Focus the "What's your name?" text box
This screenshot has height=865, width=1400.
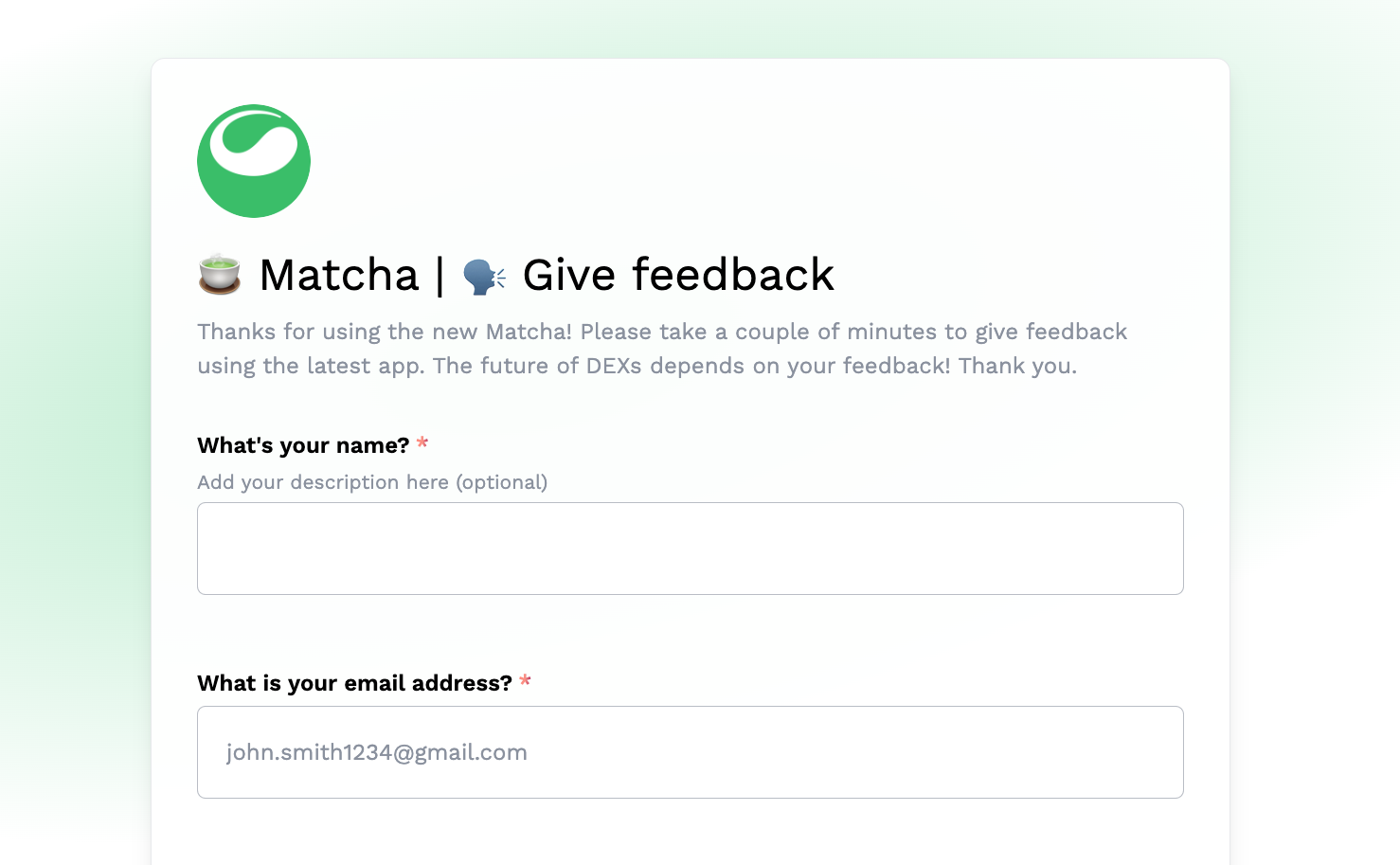pos(690,549)
